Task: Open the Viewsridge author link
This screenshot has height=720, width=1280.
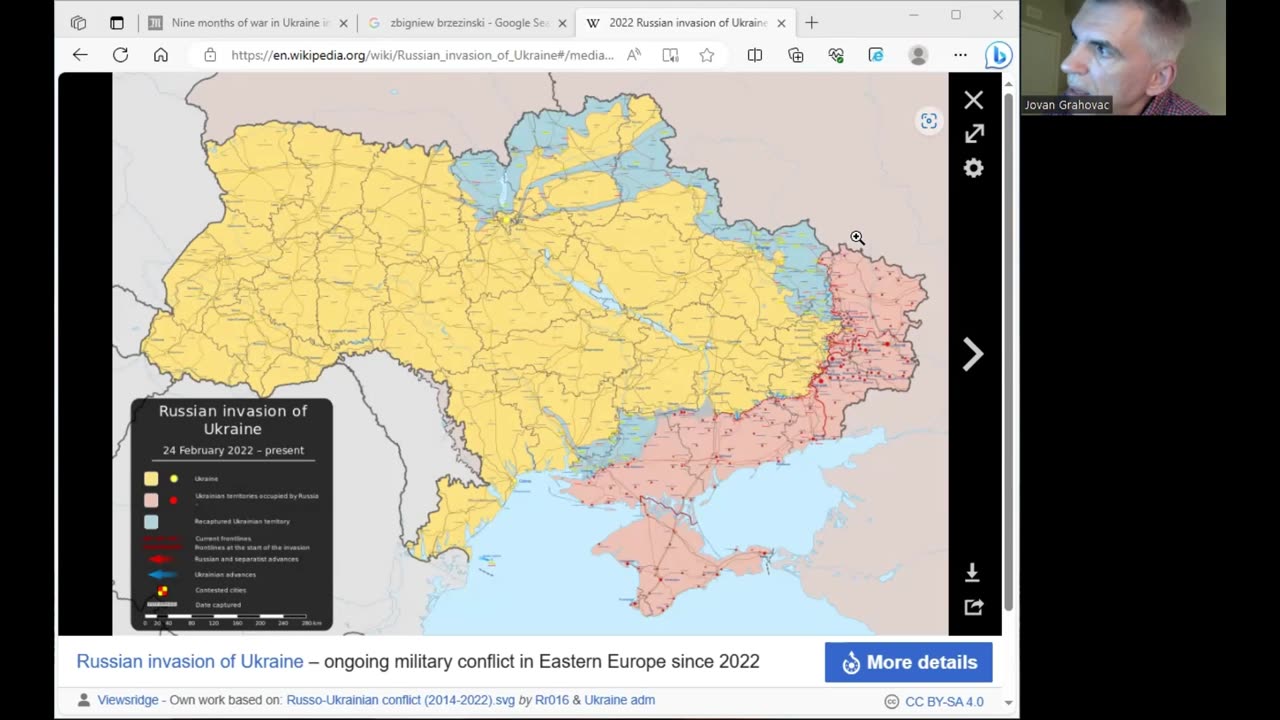Action: coord(128,700)
